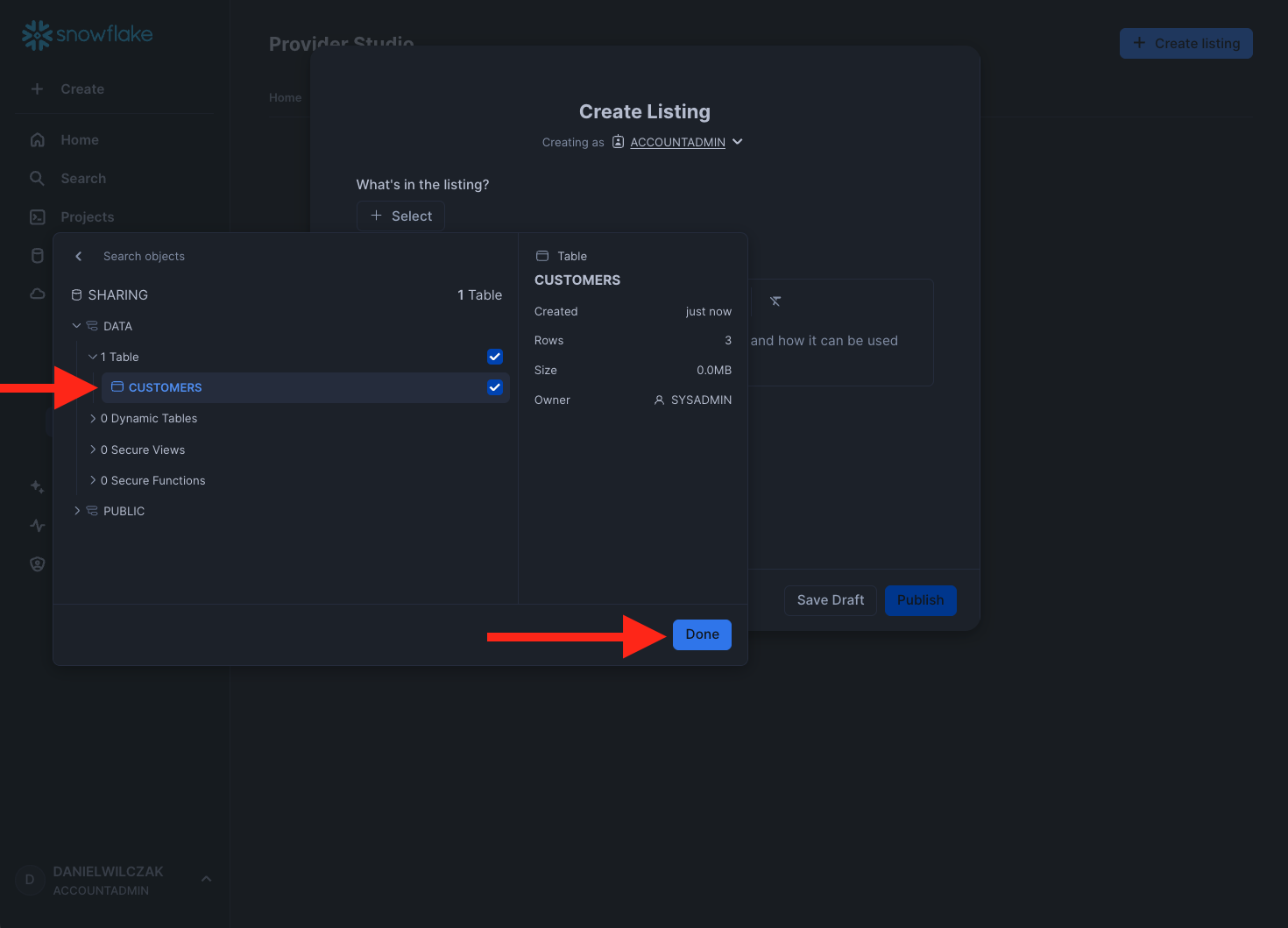Go to Home in the sidebar

point(79,140)
